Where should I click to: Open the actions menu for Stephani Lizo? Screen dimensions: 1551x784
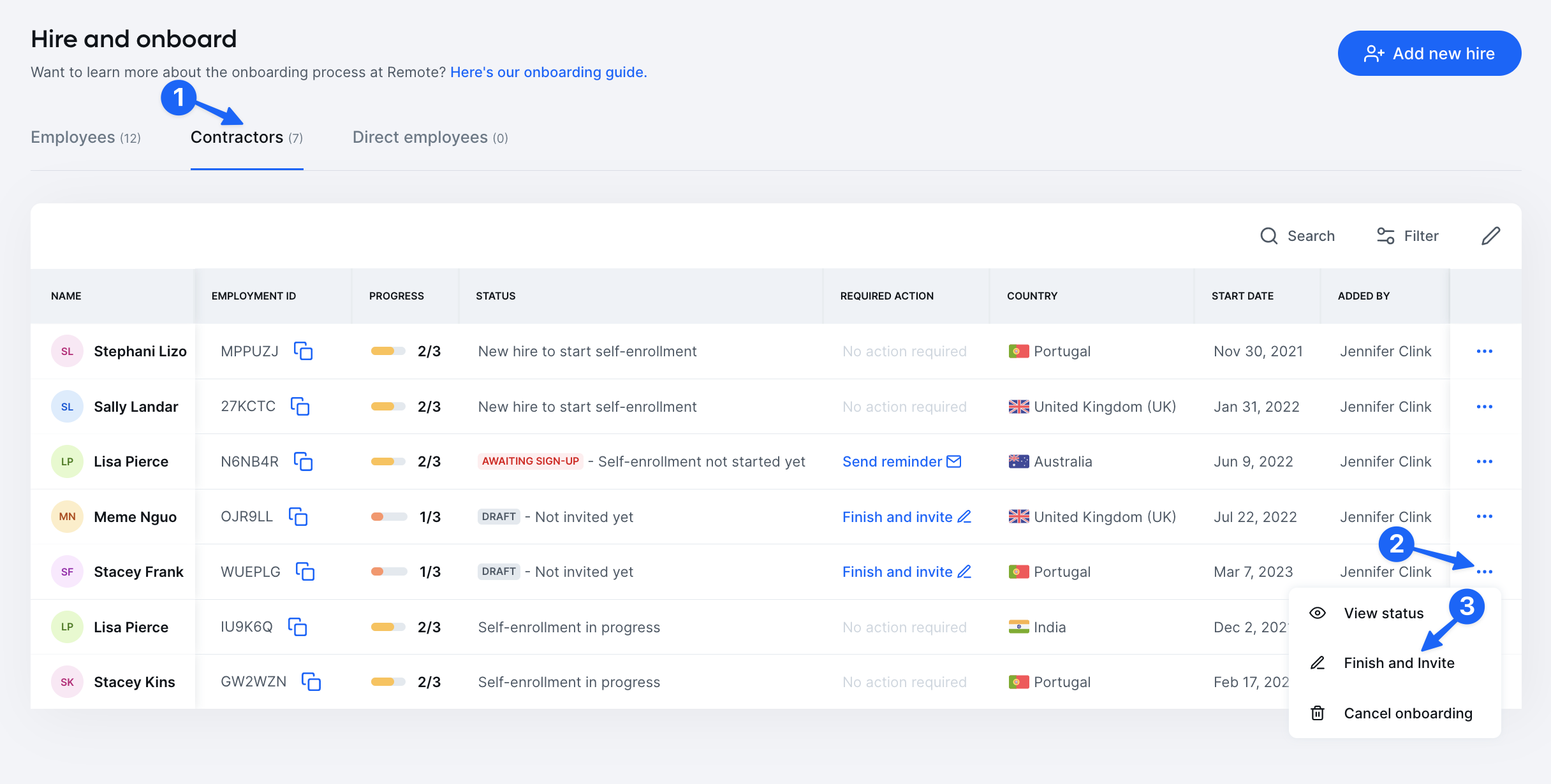coord(1485,351)
